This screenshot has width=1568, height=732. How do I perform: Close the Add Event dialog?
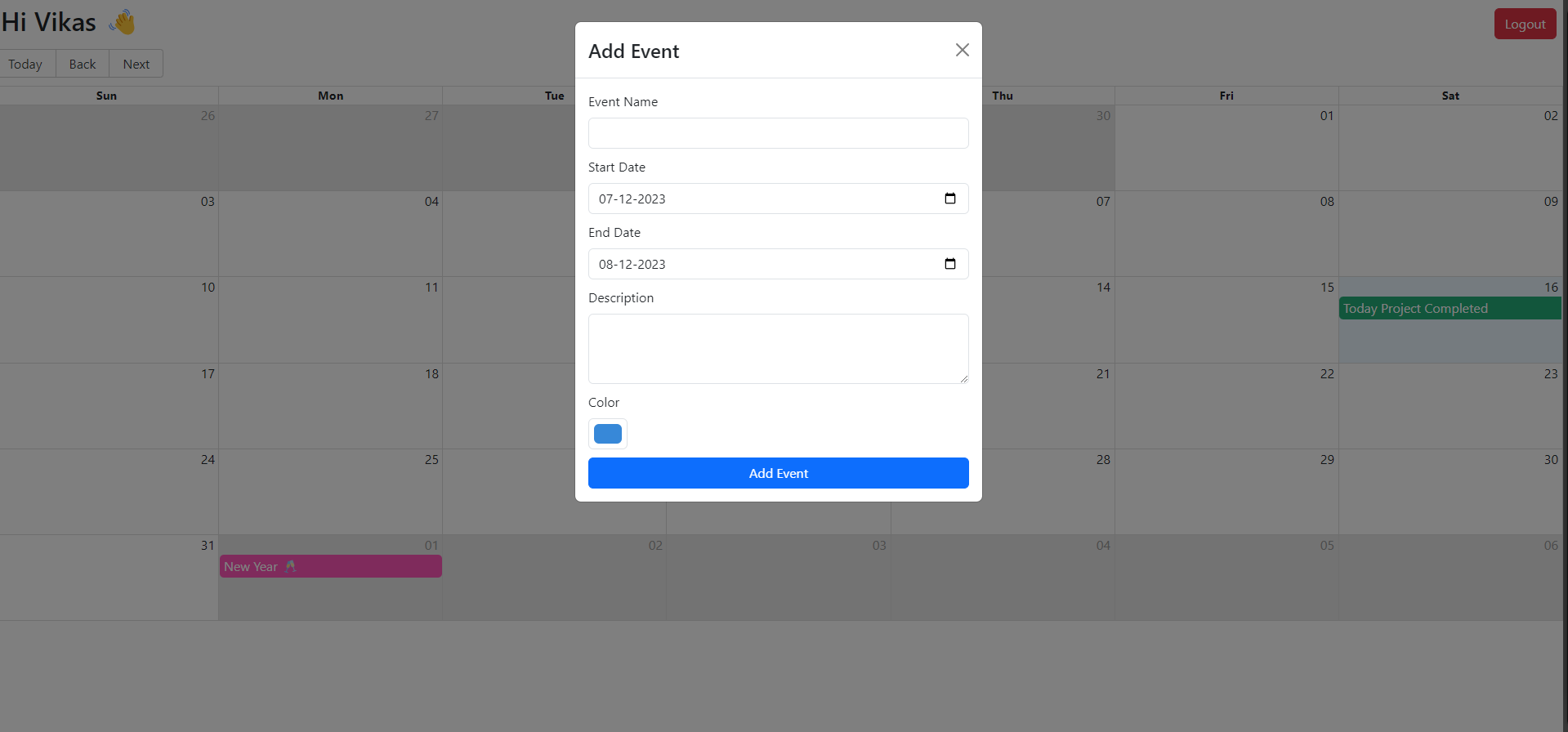963,50
